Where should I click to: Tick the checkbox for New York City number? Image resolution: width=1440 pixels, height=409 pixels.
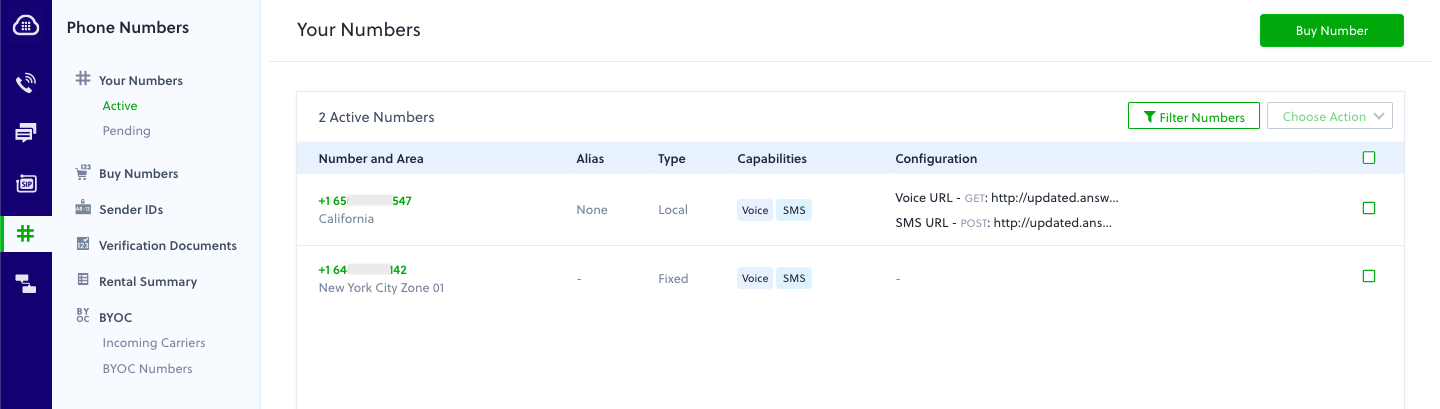(1369, 276)
